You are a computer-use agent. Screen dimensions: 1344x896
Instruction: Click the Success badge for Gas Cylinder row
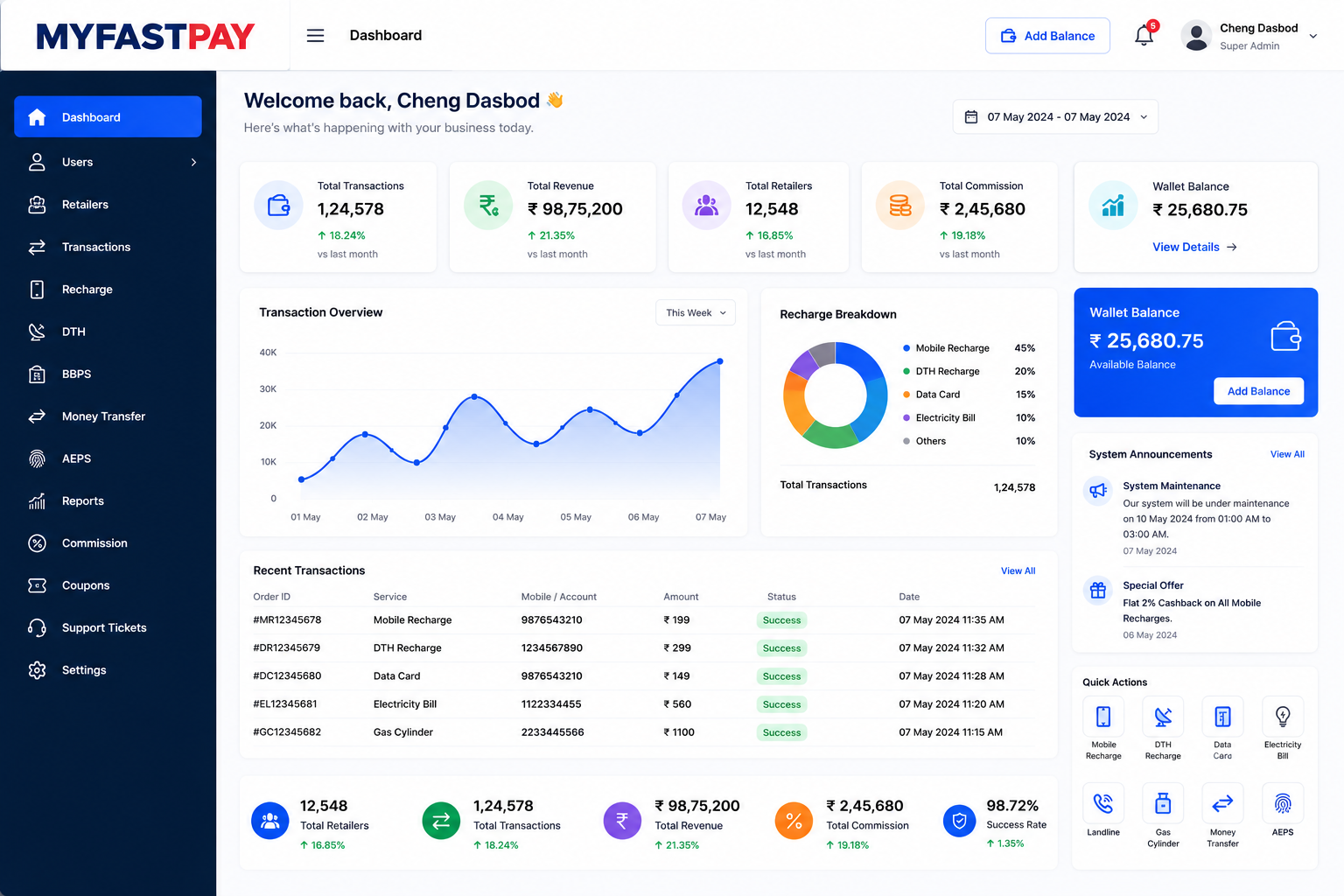tap(781, 732)
